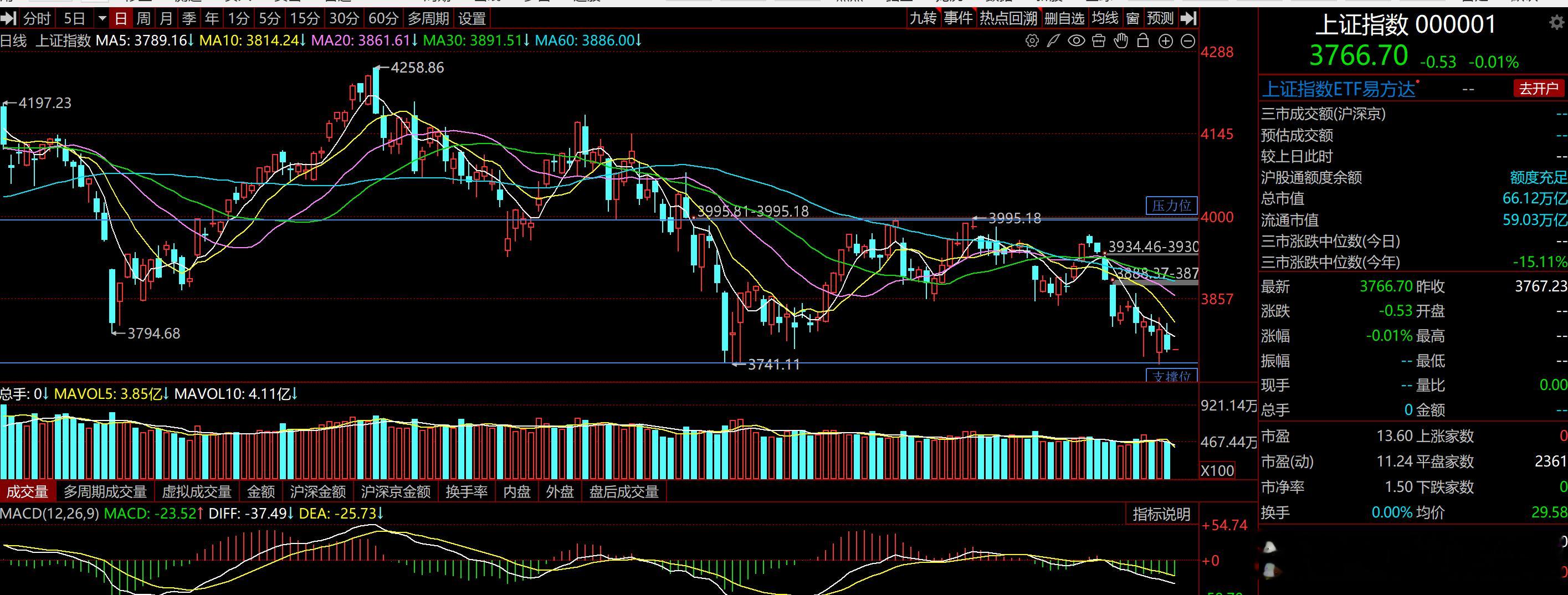Toggle the chart lock icon
The height and width of the screenshot is (595, 1568).
pos(1143,41)
